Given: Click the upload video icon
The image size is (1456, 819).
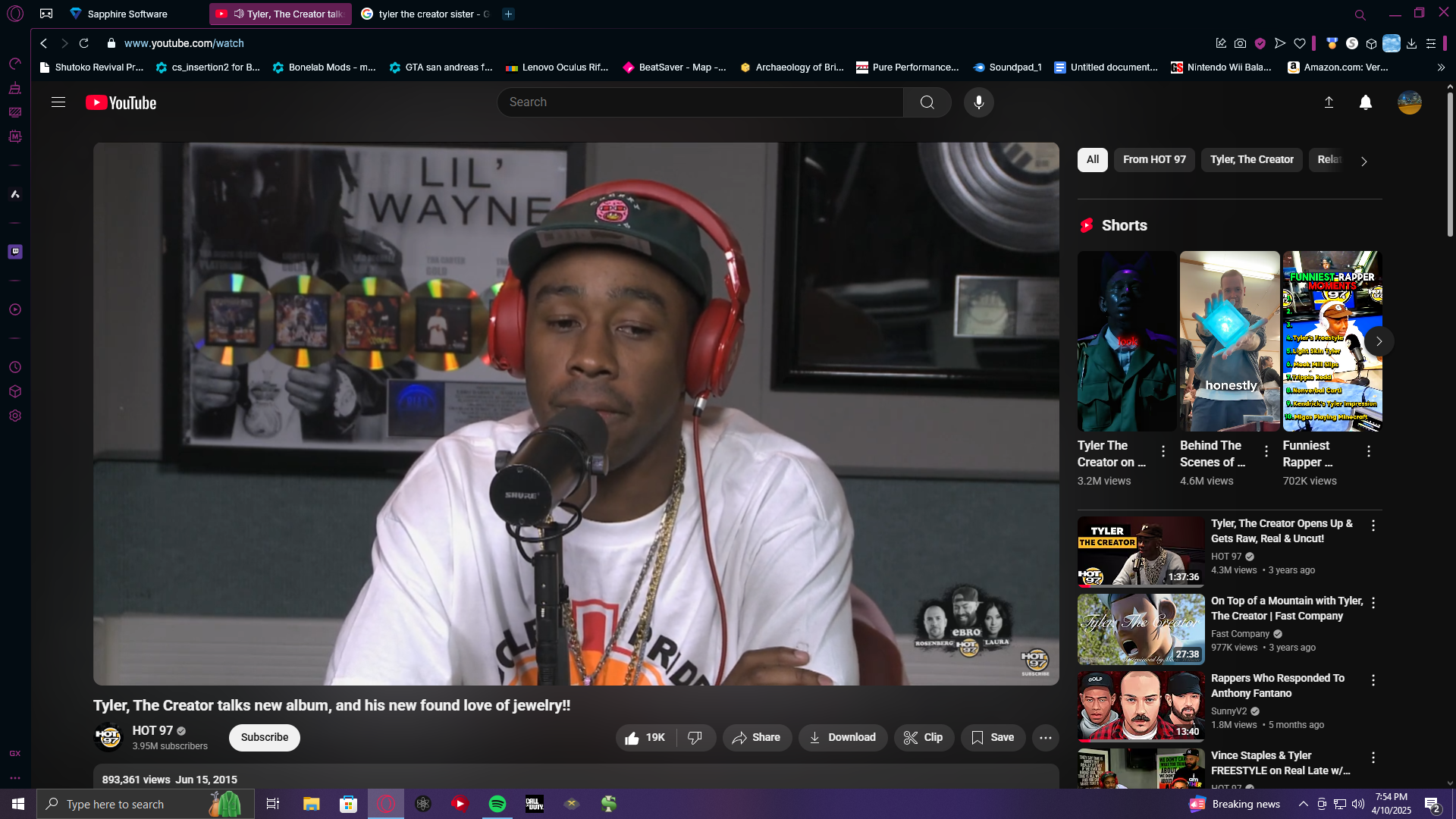Looking at the screenshot, I should [1329, 102].
